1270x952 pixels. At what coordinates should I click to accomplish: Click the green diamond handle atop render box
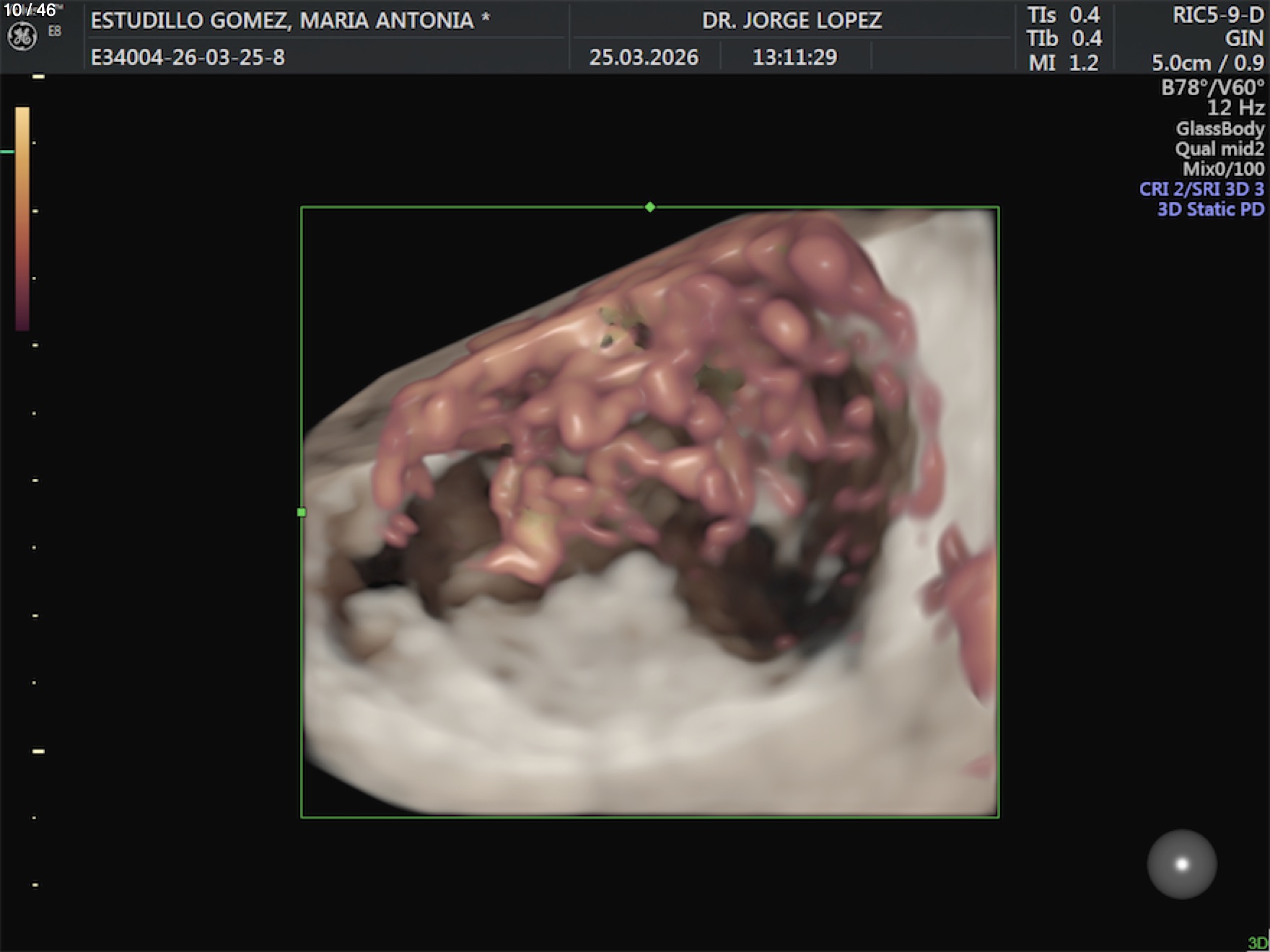click(x=650, y=208)
